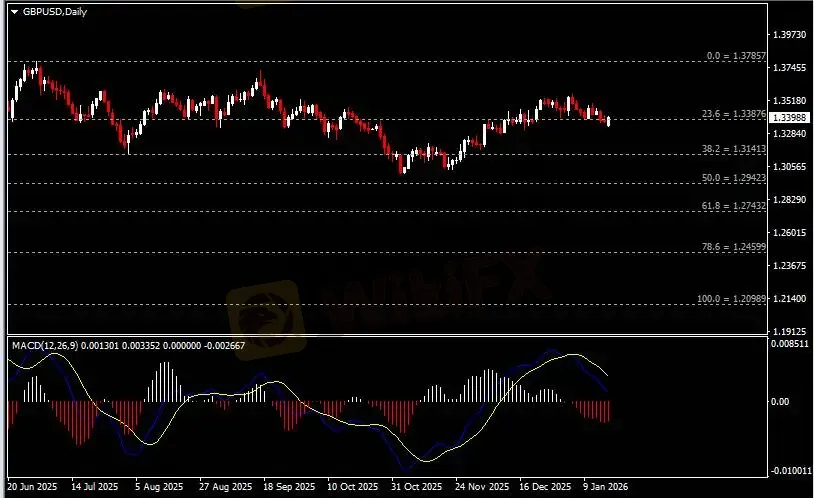Click price axis value 1.21400

point(790,299)
